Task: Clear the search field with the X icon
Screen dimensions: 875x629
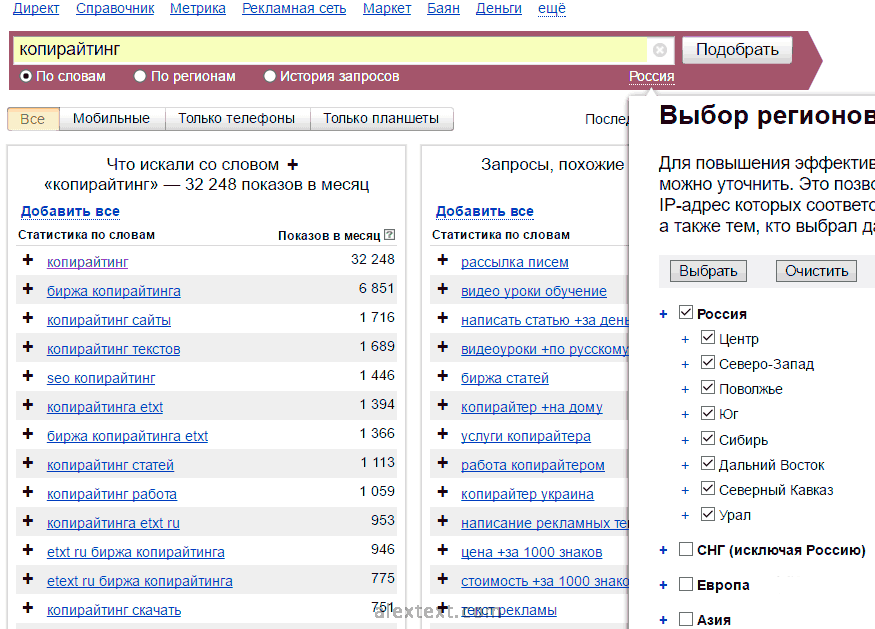Action: point(659,50)
